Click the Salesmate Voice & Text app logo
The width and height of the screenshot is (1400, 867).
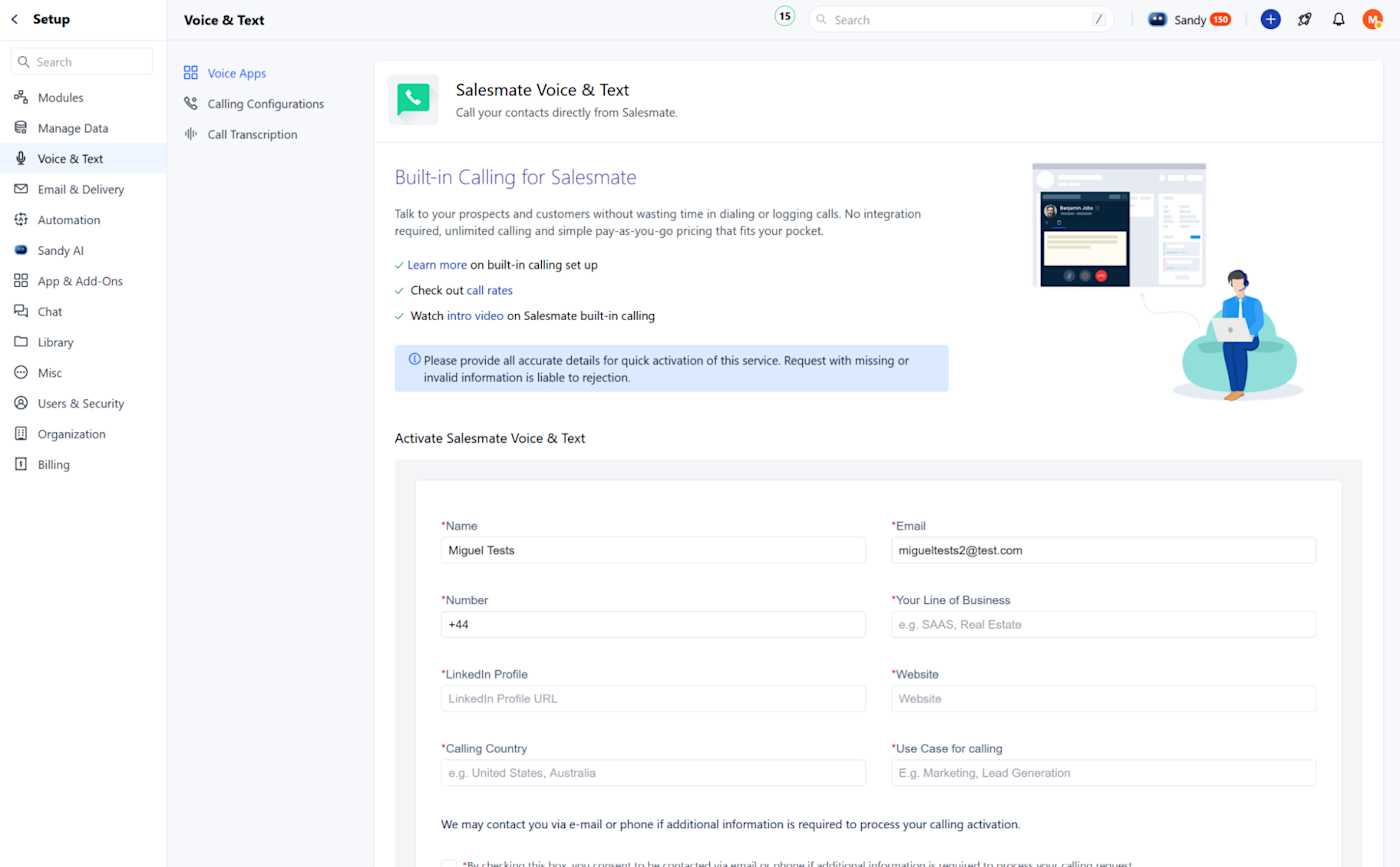413,99
